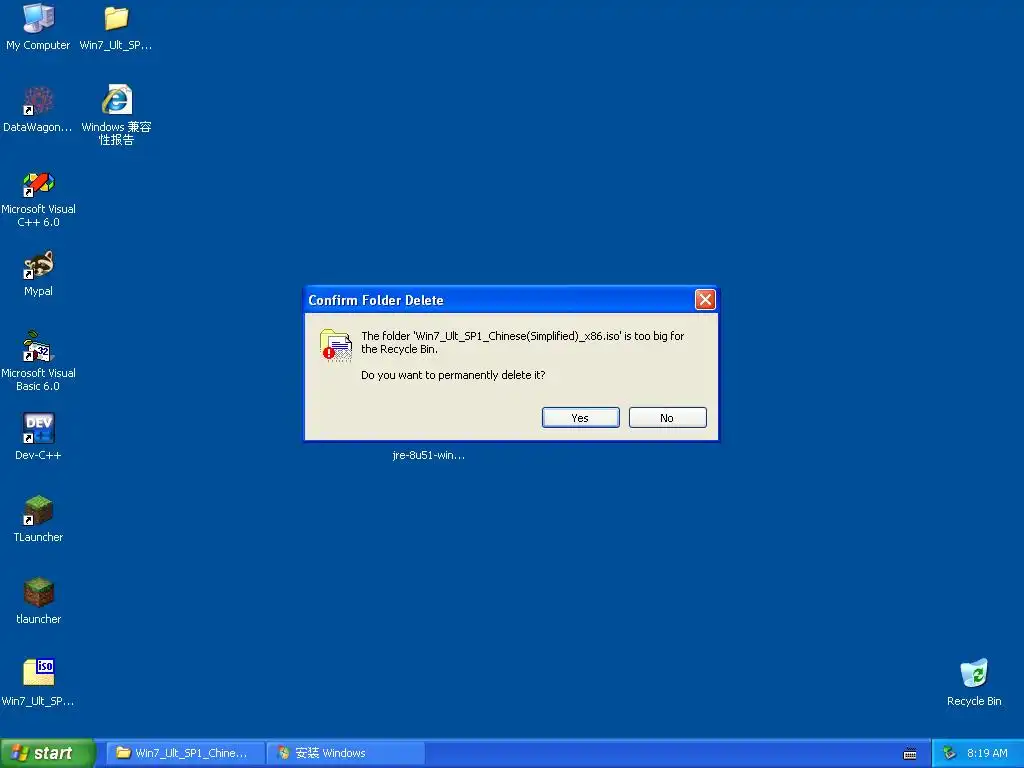Click the on-screen keyboard icon in taskbar
Screen dimensions: 1024x768
point(910,754)
